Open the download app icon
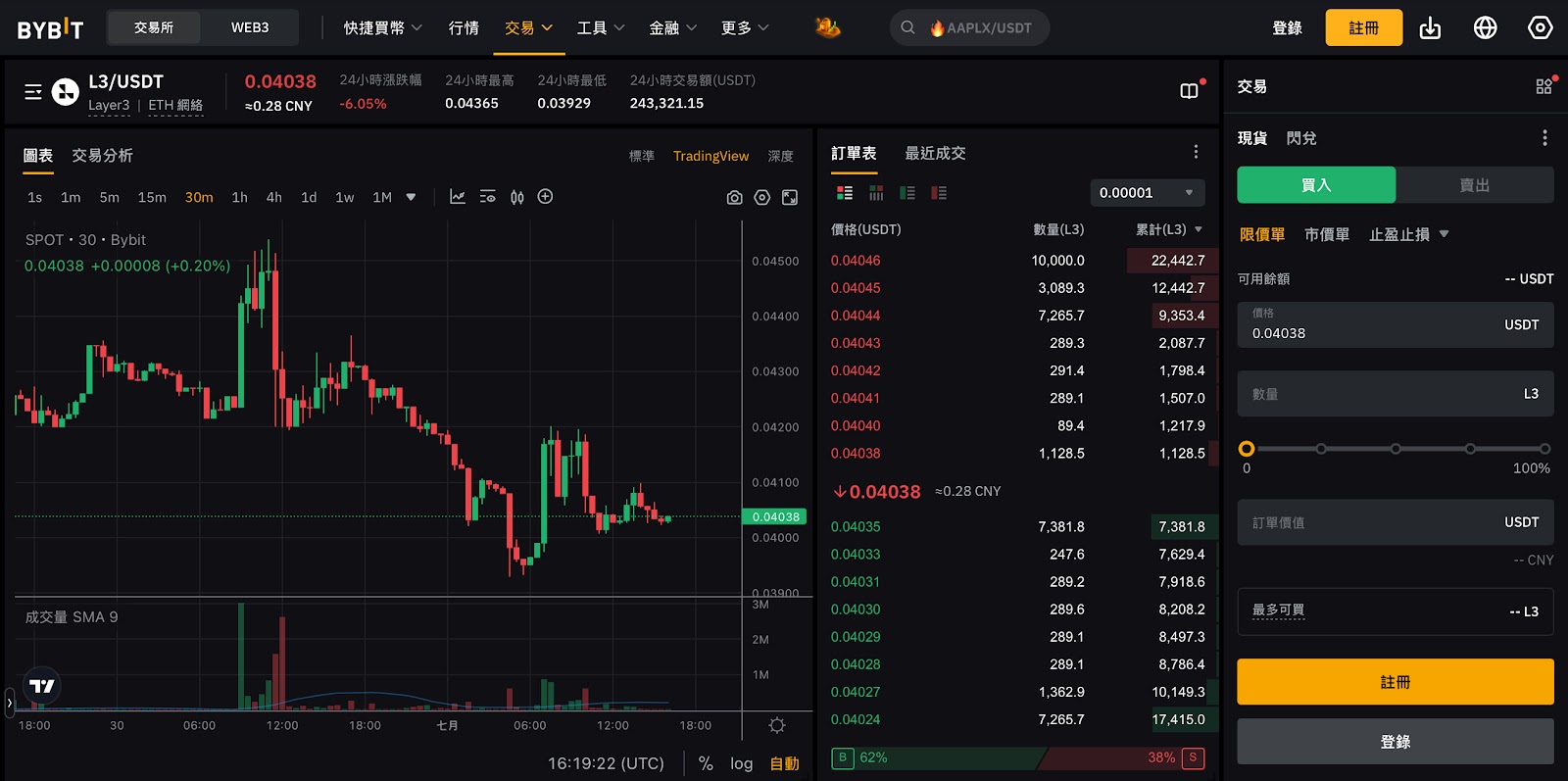This screenshot has width=1568, height=781. click(x=1430, y=27)
